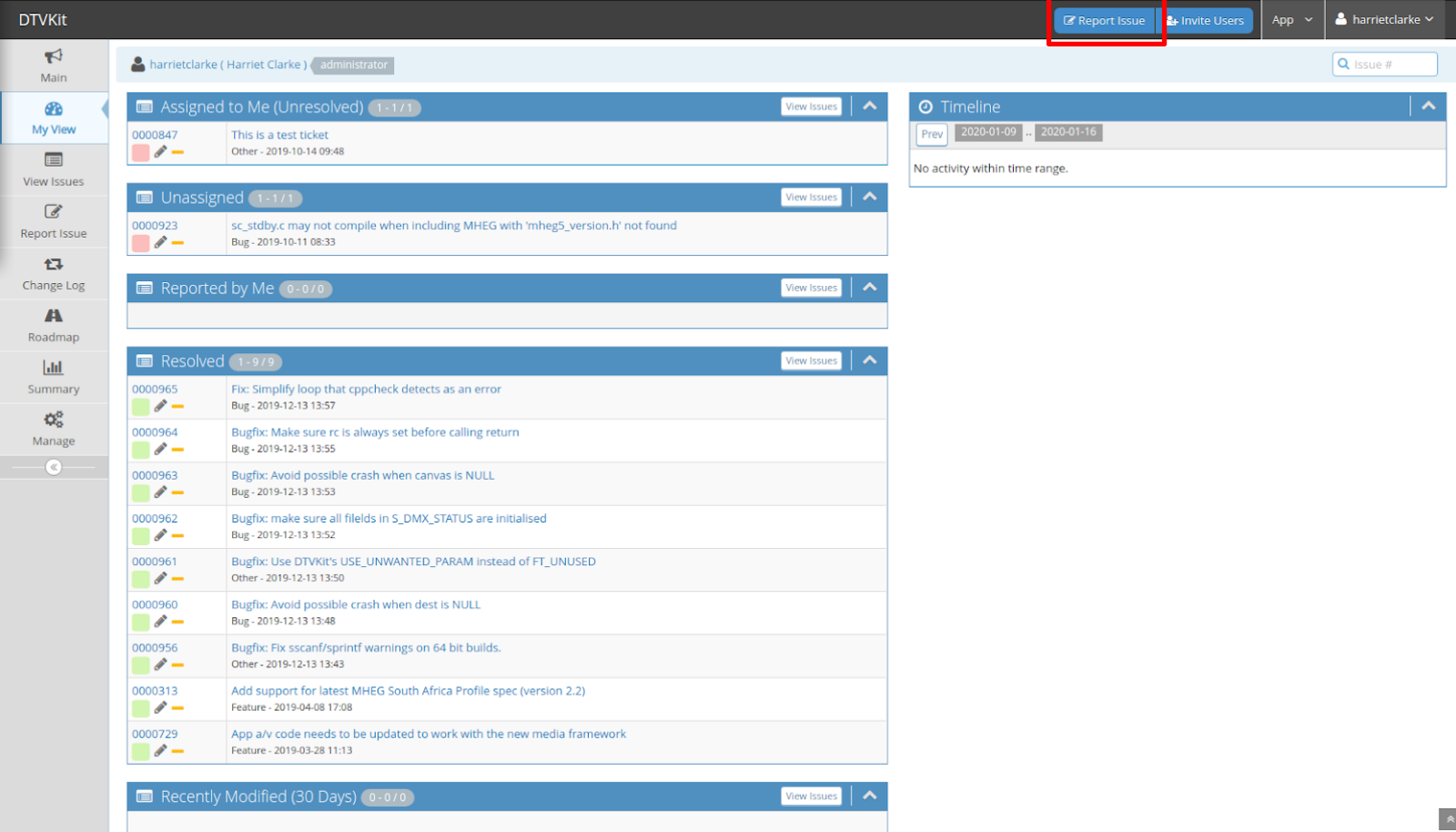Open issue link 0000313
1456x832 pixels.
pos(155,691)
